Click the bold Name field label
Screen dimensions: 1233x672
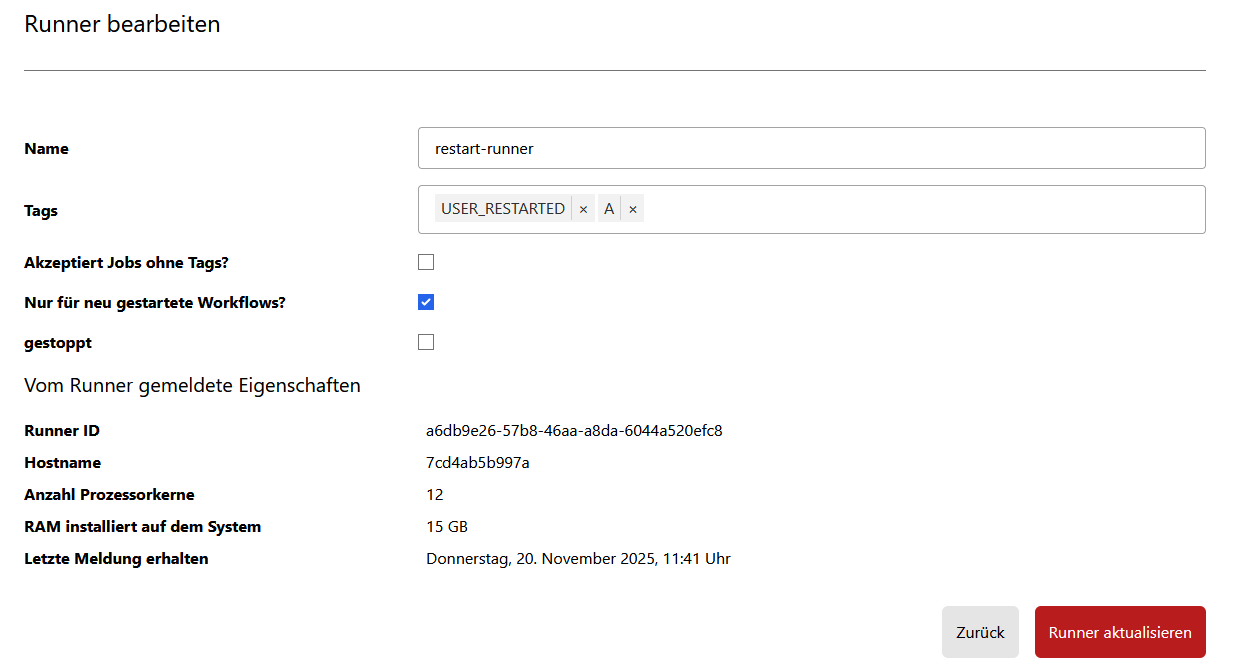[x=46, y=149]
